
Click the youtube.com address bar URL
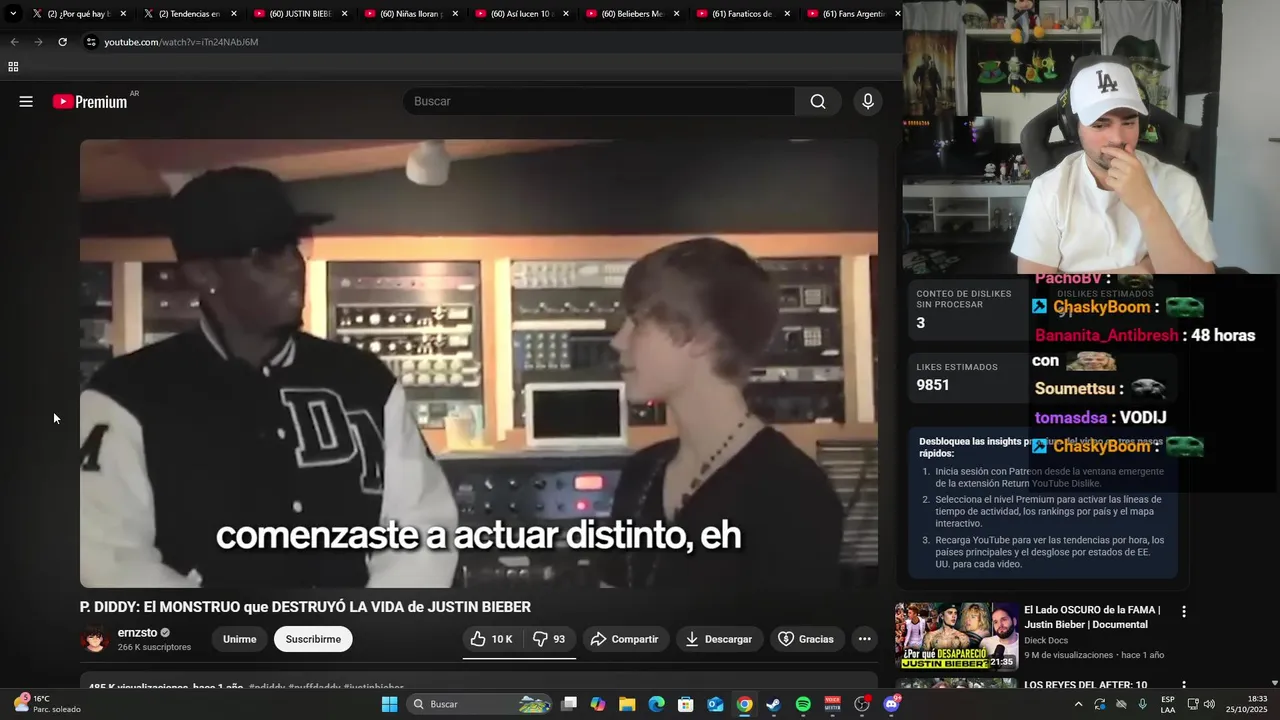[181, 42]
